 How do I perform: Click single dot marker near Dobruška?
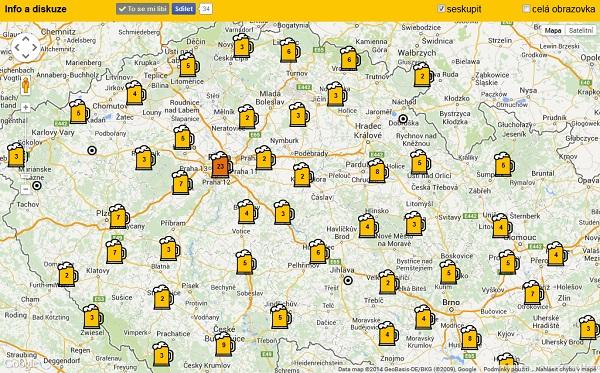pos(403,119)
